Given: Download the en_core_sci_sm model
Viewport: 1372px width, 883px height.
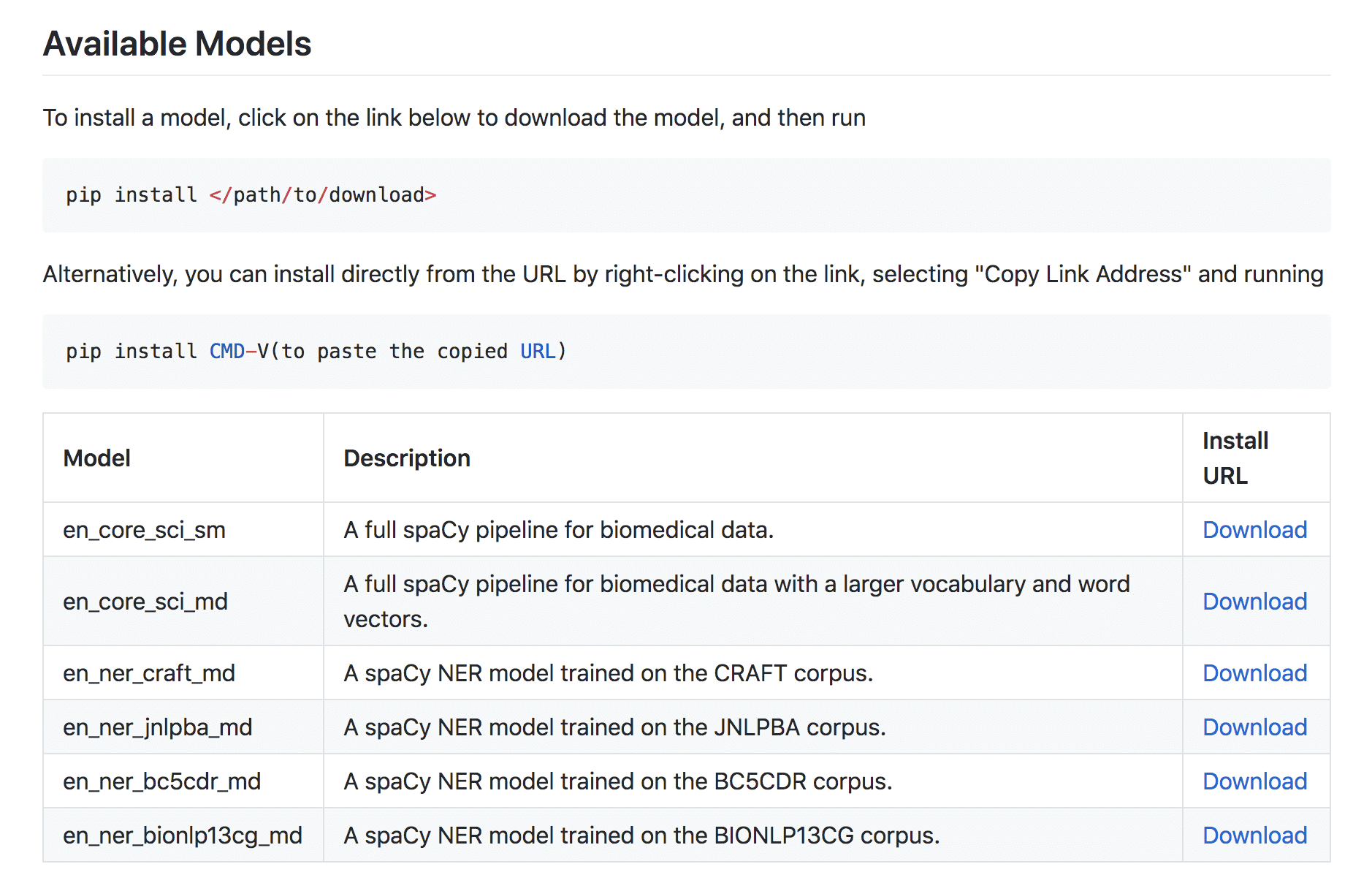Looking at the screenshot, I should 1254,530.
